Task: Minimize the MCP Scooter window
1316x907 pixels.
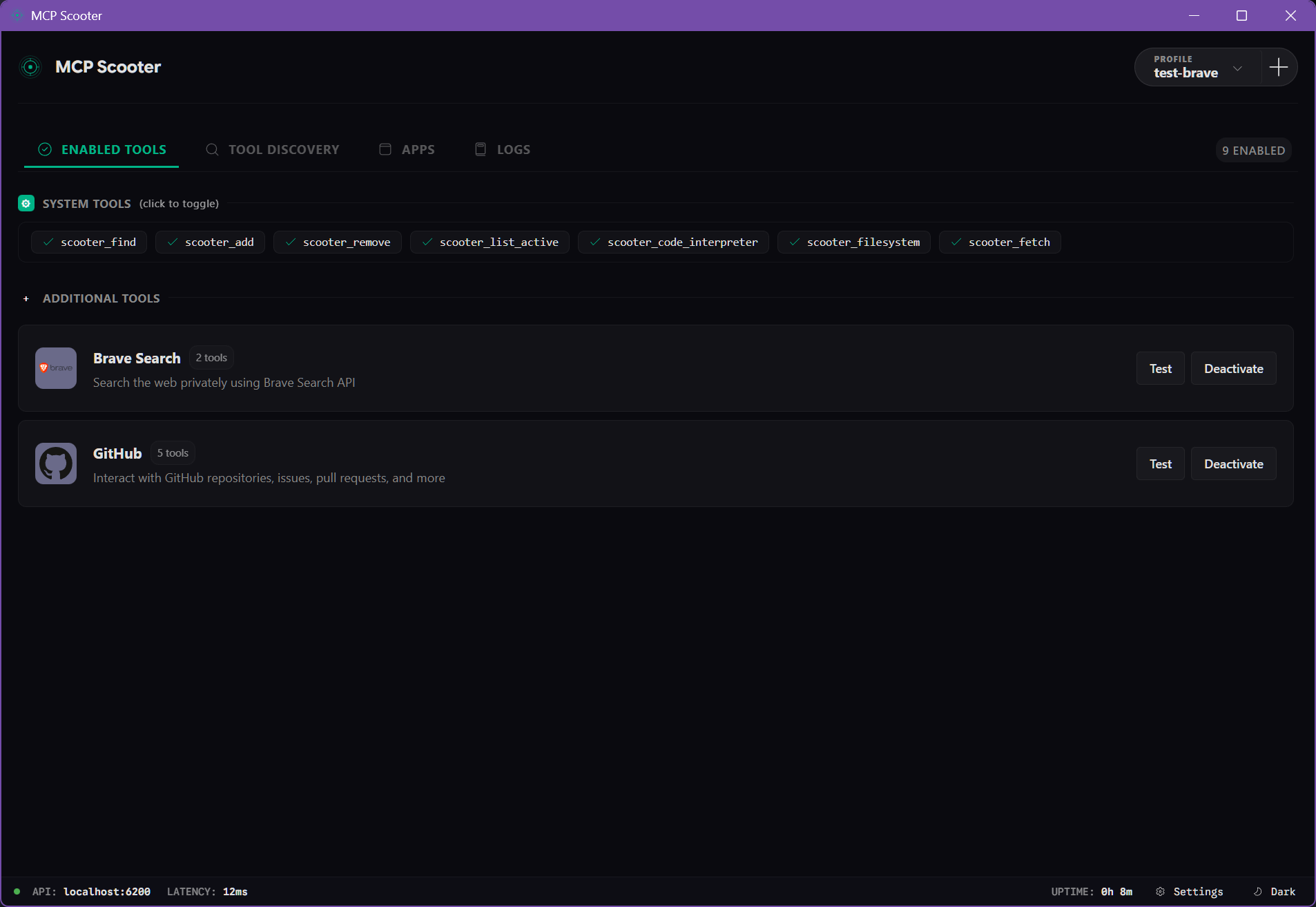Action: pyautogui.click(x=1194, y=15)
